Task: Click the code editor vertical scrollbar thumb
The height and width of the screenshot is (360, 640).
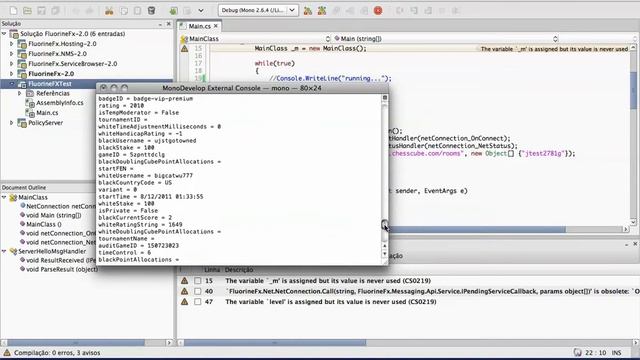Action: tap(633, 90)
